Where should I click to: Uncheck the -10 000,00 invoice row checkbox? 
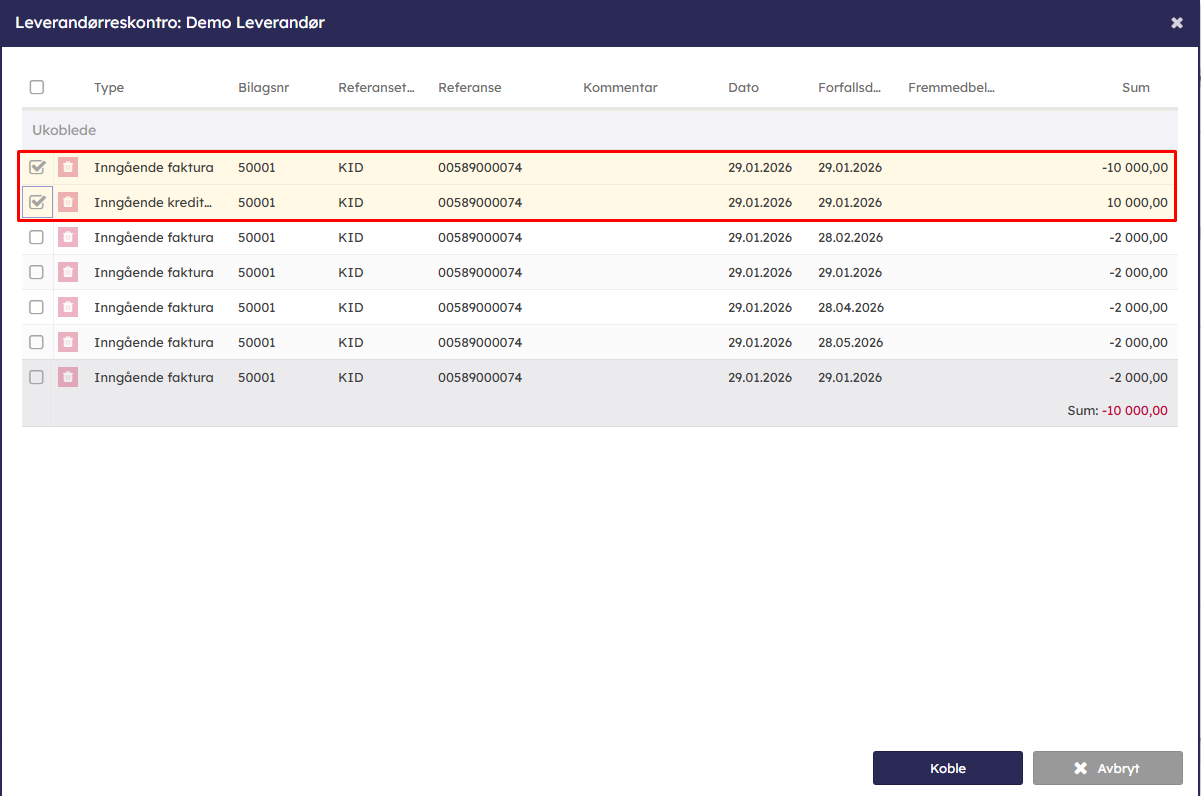pyautogui.click(x=37, y=167)
